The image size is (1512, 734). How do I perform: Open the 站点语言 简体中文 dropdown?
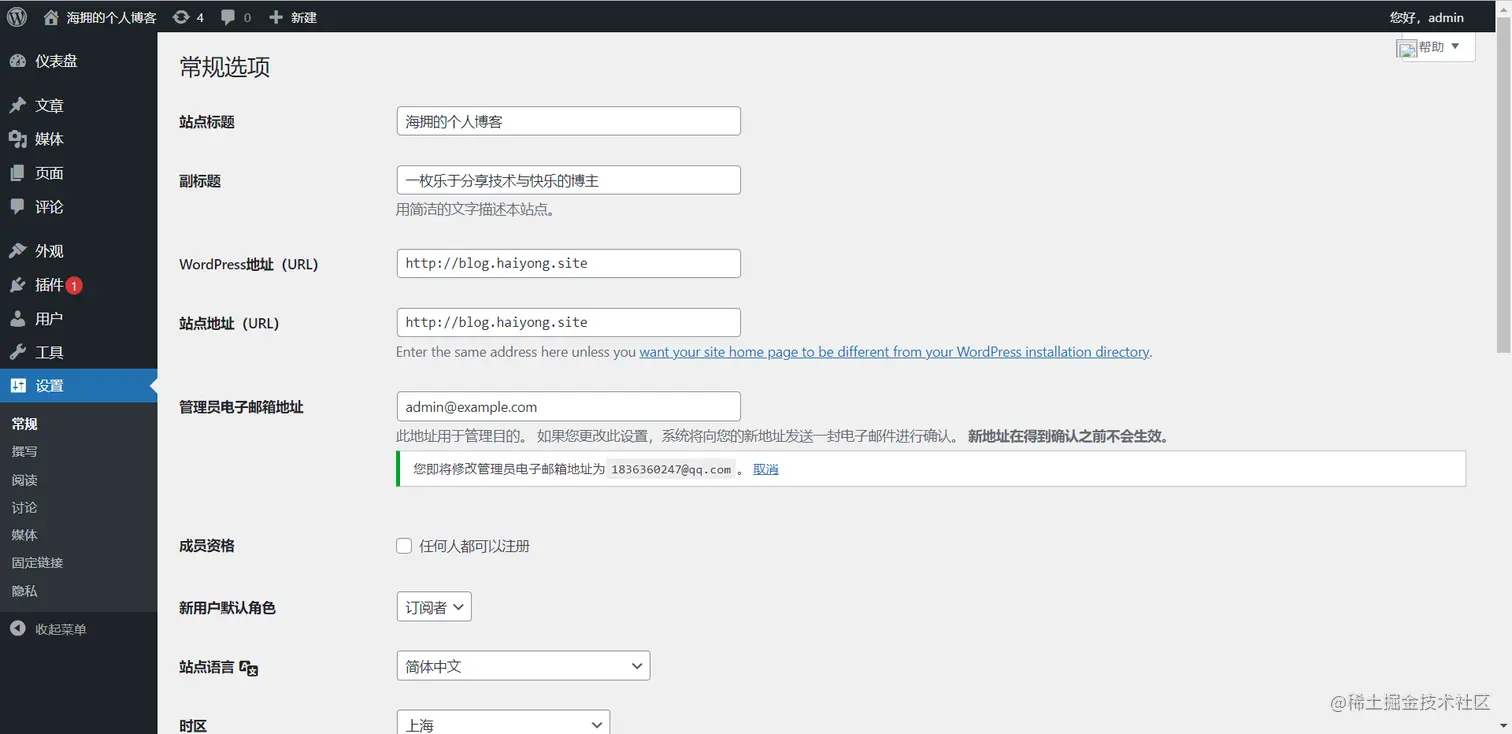point(523,666)
